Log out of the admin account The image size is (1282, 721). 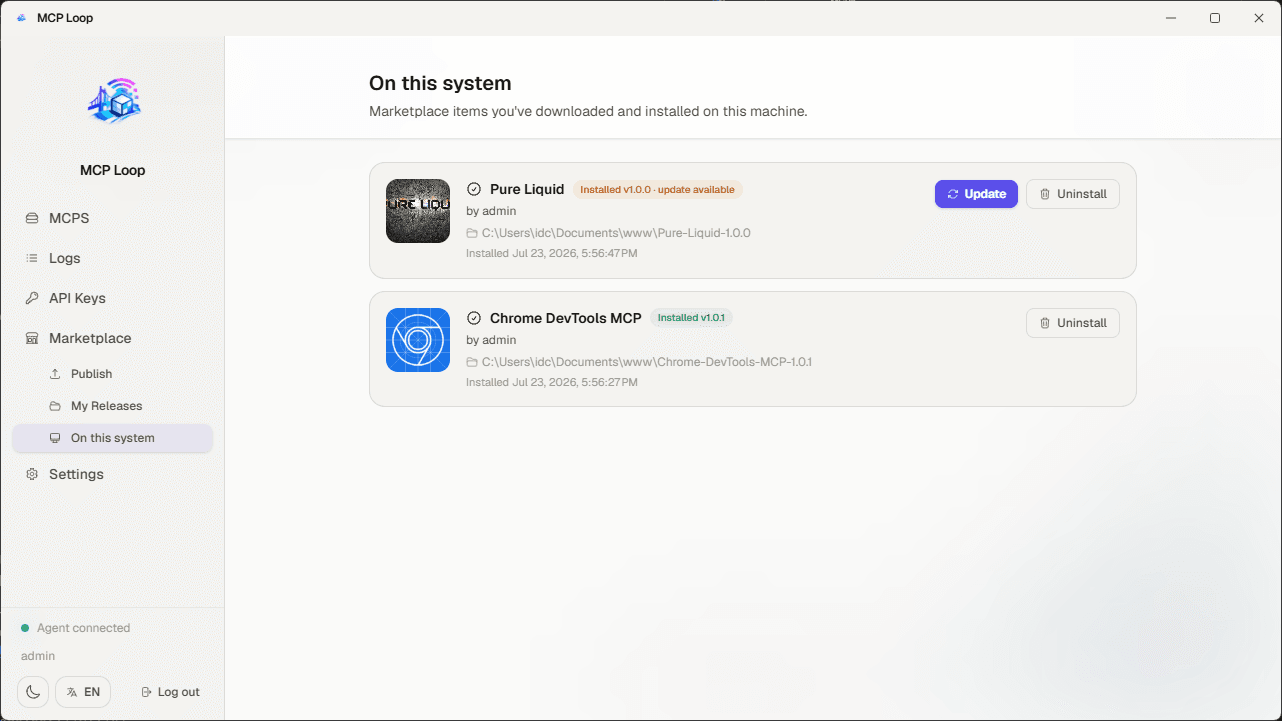[x=171, y=692]
